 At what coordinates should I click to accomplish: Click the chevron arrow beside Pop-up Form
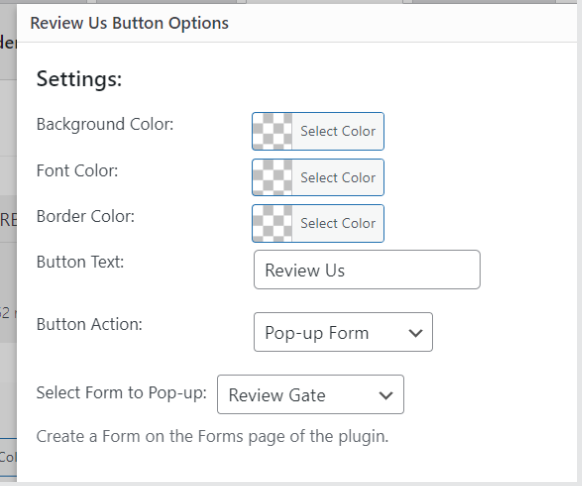(x=415, y=333)
